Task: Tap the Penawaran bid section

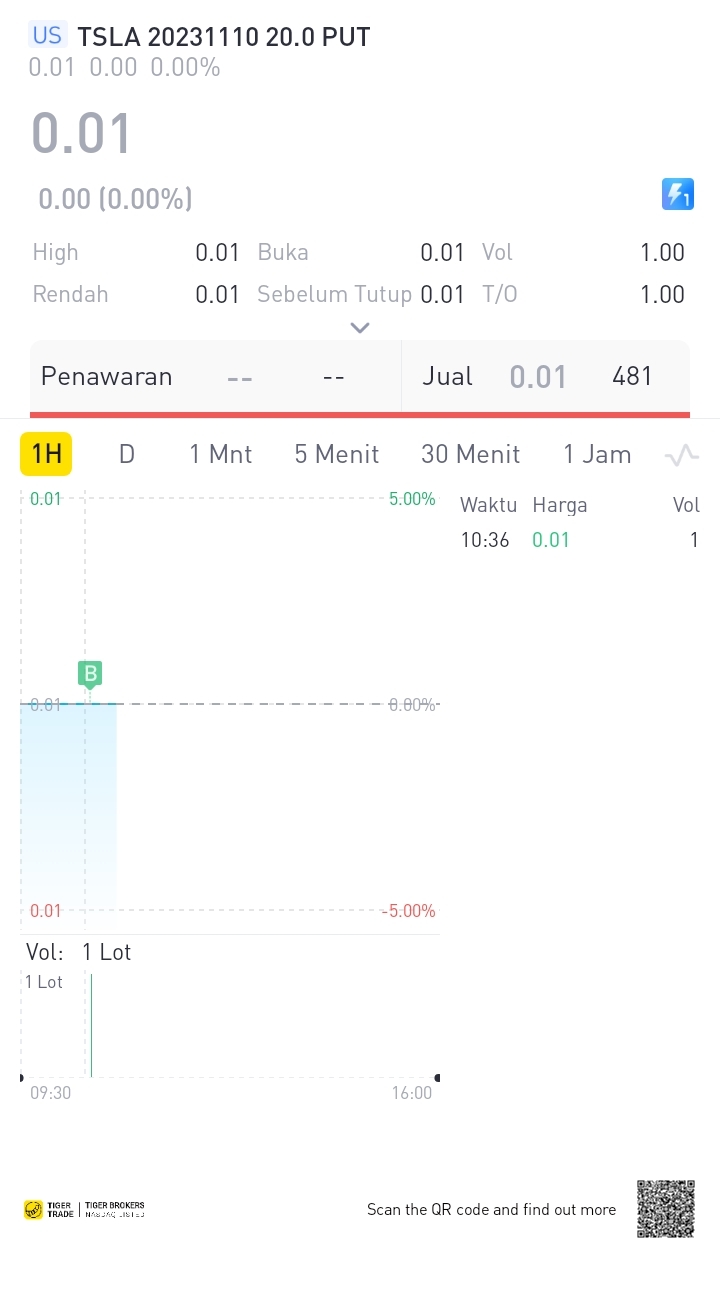Action: (x=216, y=376)
